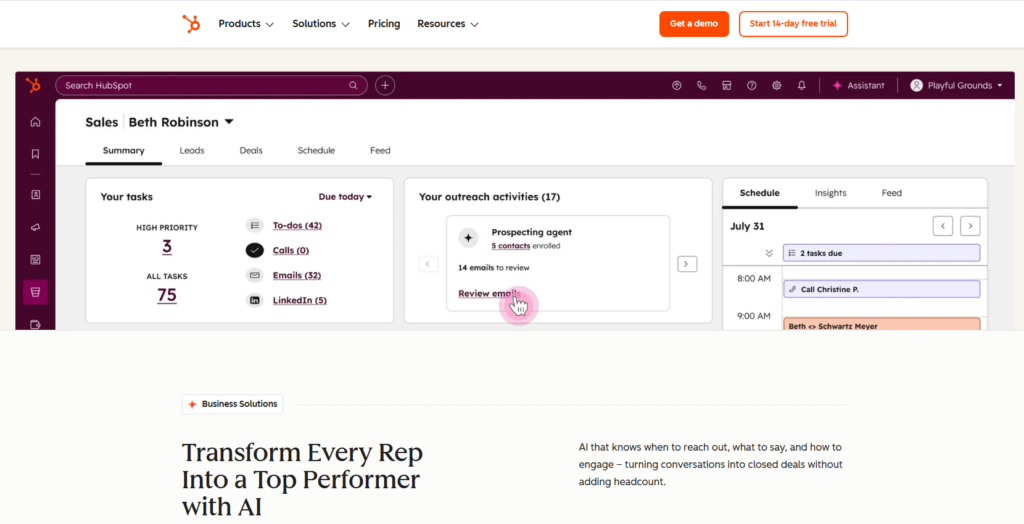Open the Marketing megaphone sidebar icon
The height and width of the screenshot is (524, 1024).
pyautogui.click(x=35, y=227)
